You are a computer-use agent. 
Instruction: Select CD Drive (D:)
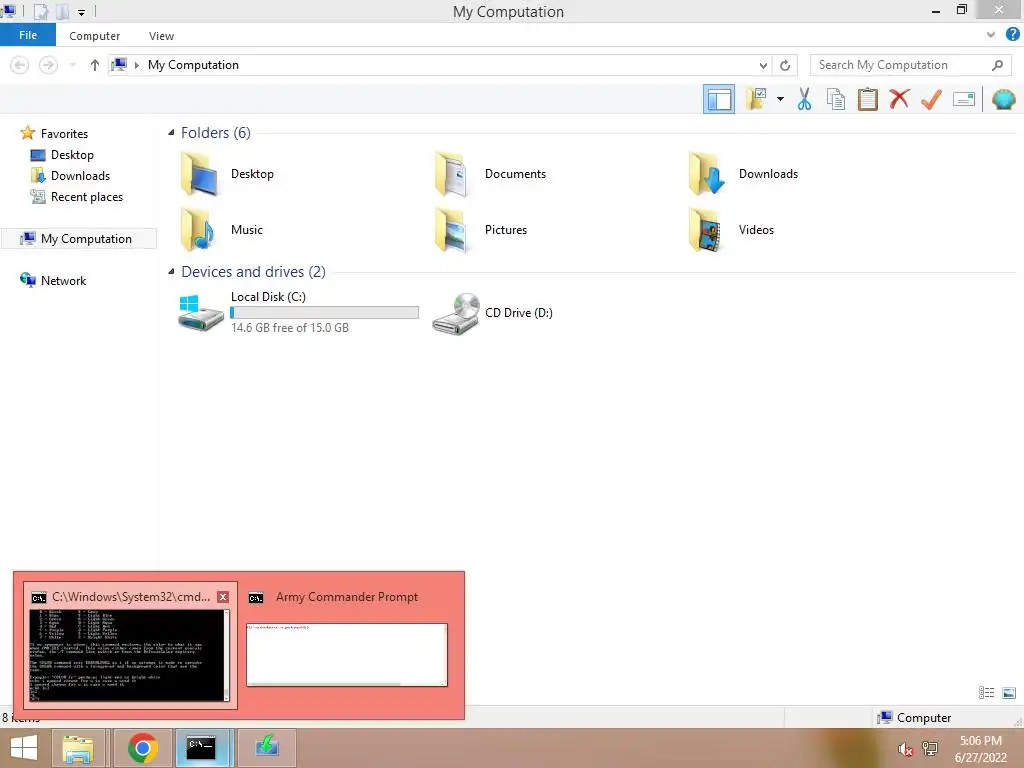[x=493, y=313]
